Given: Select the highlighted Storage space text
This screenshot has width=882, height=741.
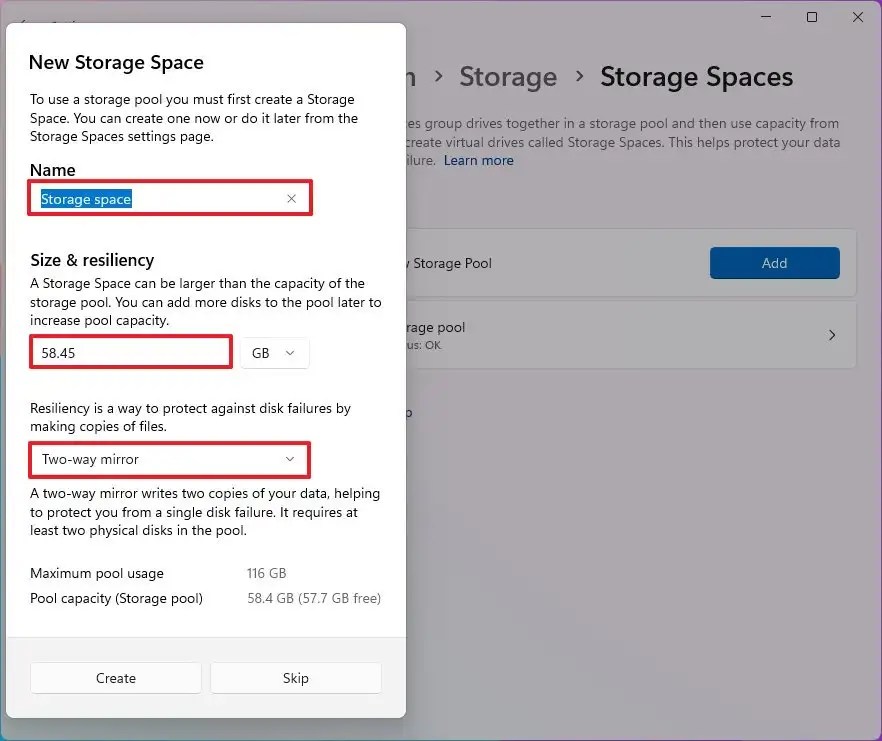Looking at the screenshot, I should point(85,199).
